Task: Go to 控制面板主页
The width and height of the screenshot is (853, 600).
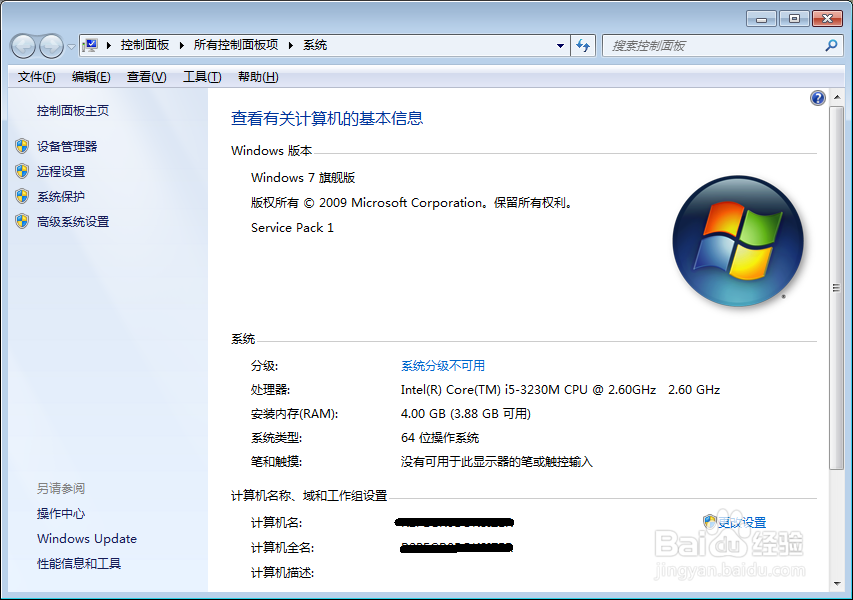Action: 73,111
